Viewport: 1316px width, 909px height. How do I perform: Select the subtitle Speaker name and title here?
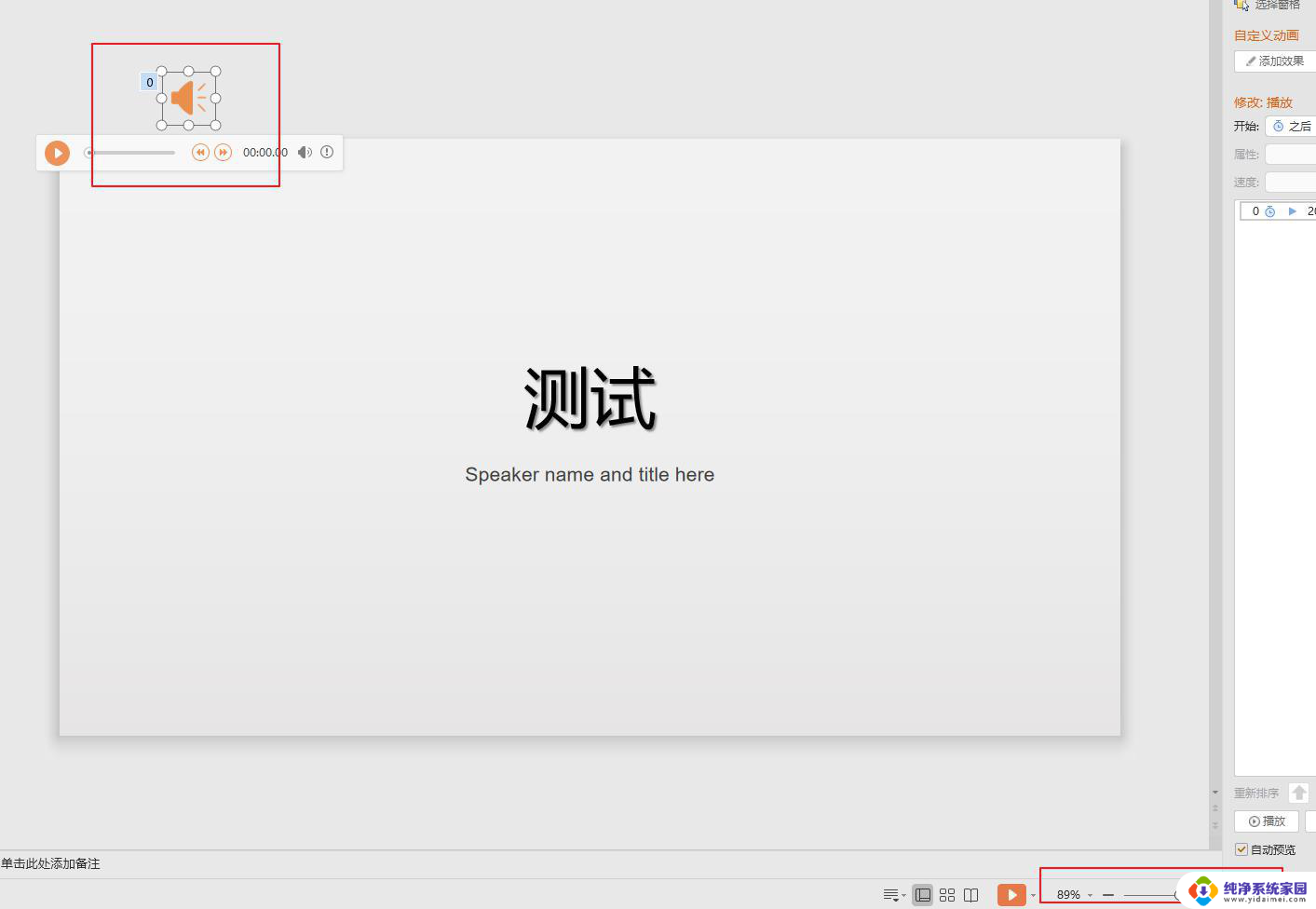(590, 474)
